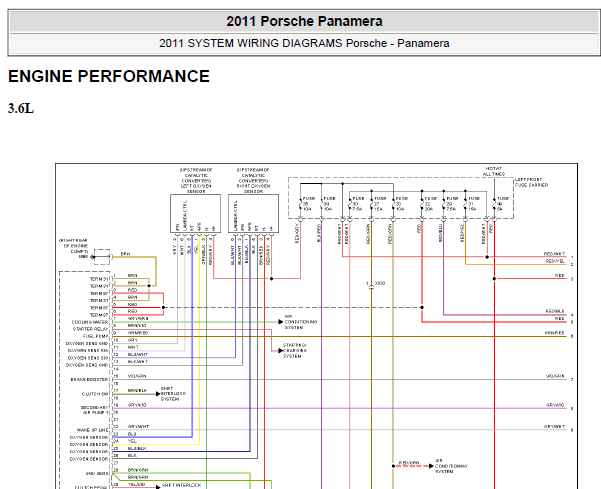Click the 'X822' connector label

point(380,284)
